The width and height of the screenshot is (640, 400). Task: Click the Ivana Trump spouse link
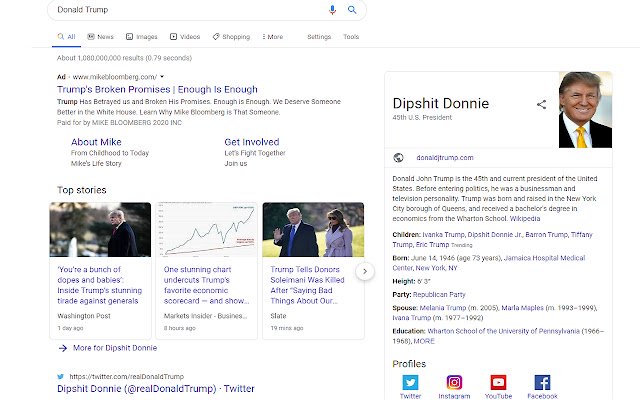point(411,318)
